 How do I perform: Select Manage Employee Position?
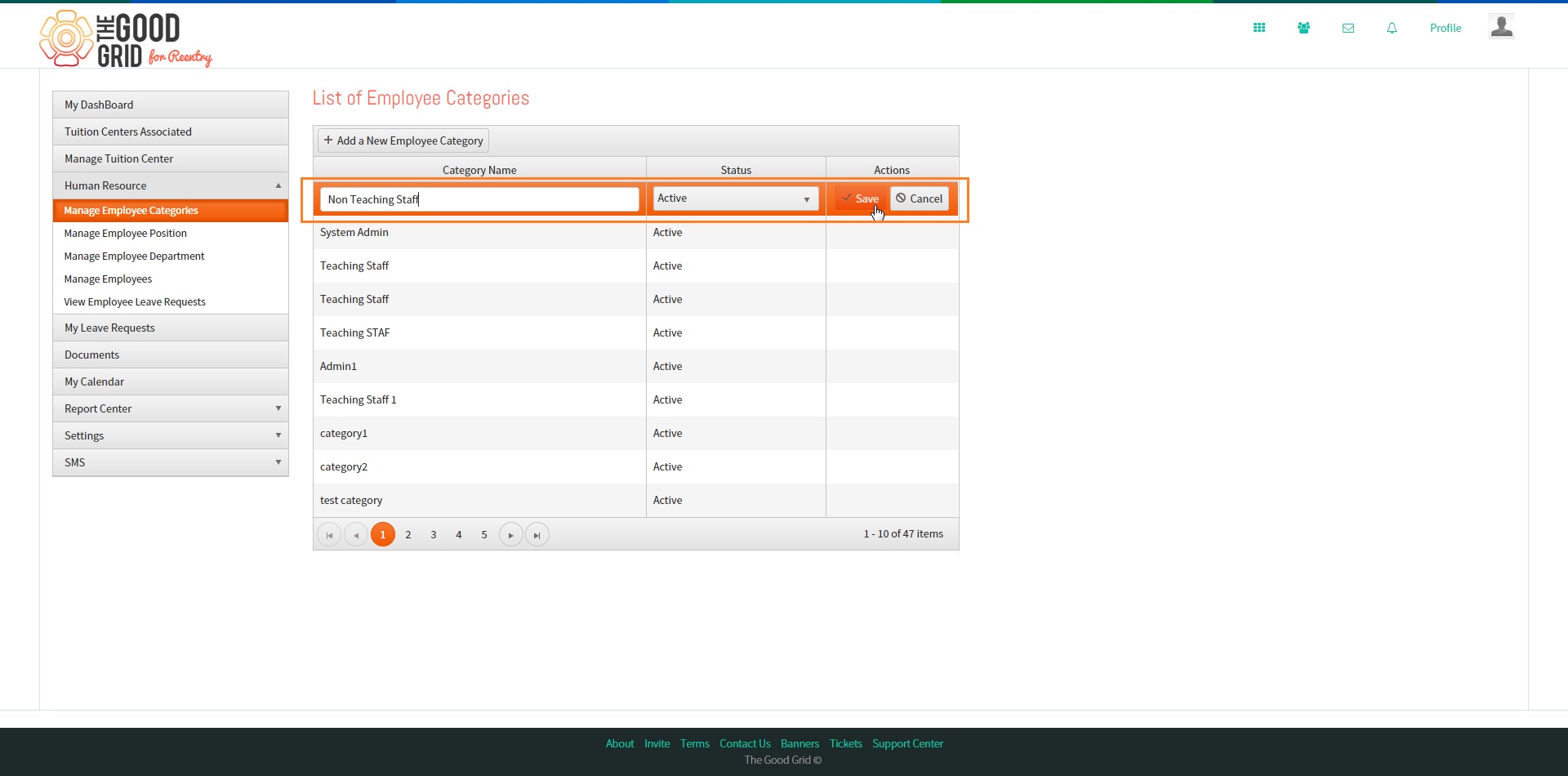[171, 234]
